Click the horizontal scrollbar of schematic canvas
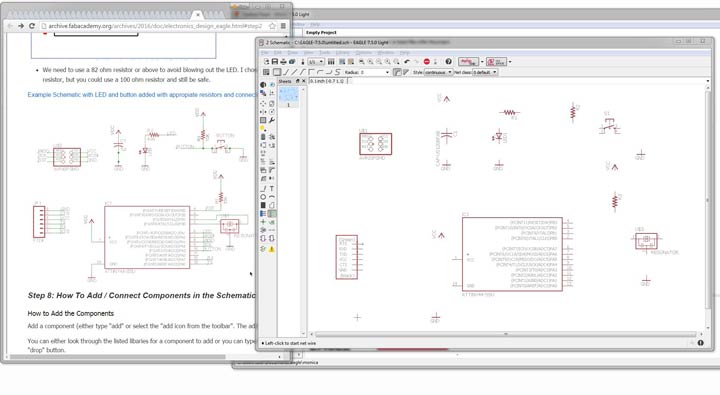This screenshot has height=395, width=720. pos(505,334)
